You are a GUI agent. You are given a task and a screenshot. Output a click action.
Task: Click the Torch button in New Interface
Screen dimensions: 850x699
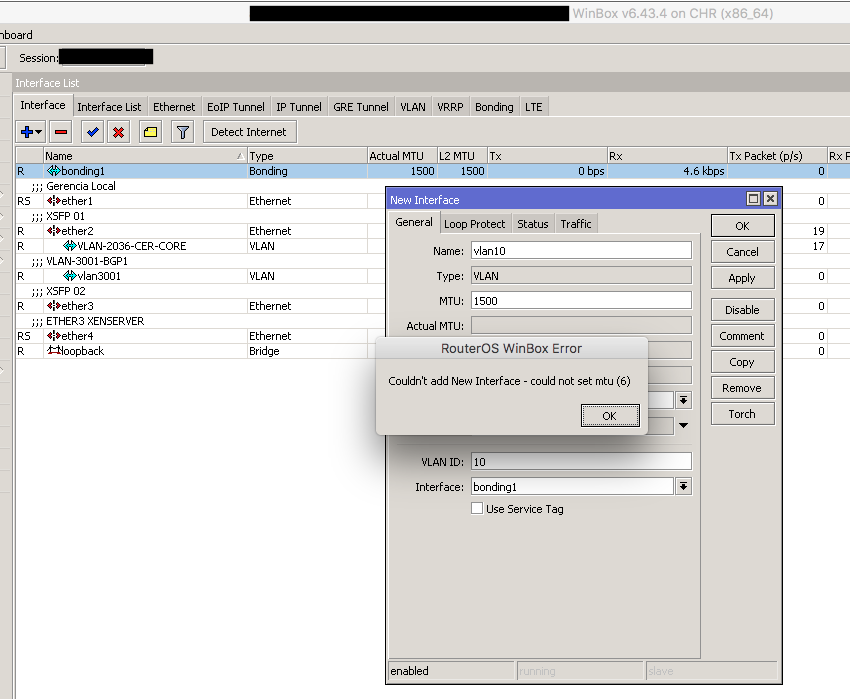coord(741,414)
